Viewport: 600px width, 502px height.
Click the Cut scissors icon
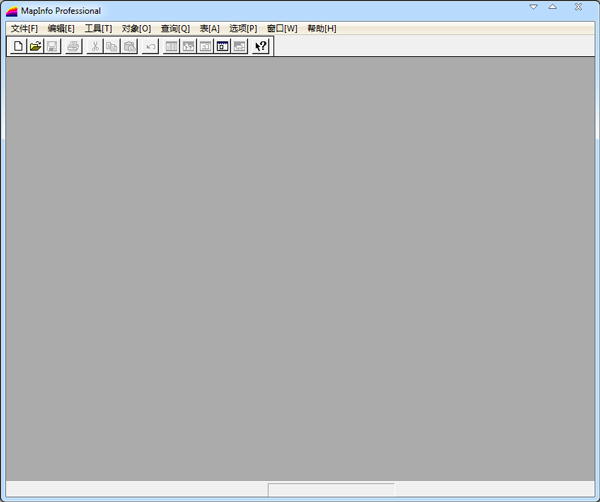click(94, 46)
